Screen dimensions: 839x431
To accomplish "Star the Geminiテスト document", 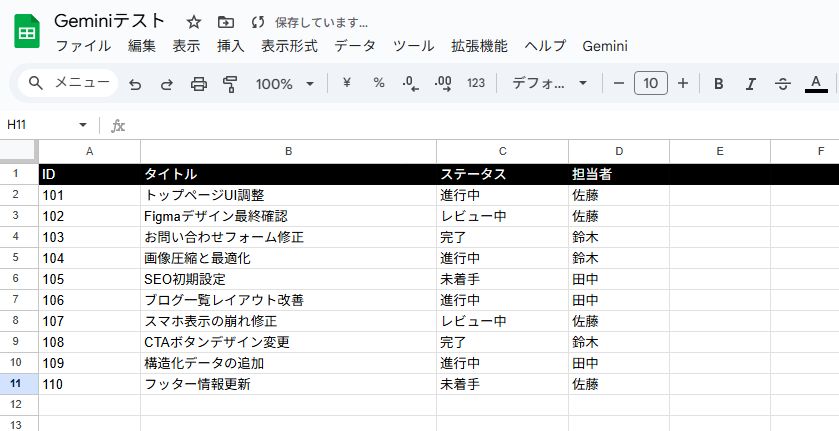I will coord(194,22).
